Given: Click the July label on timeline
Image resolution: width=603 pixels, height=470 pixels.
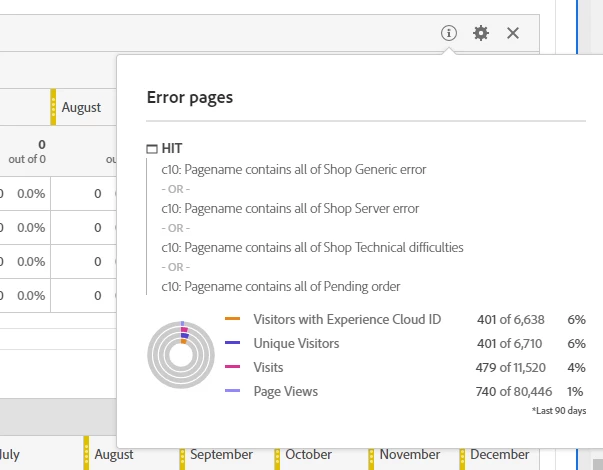Looking at the screenshot, I should (x=9, y=455).
